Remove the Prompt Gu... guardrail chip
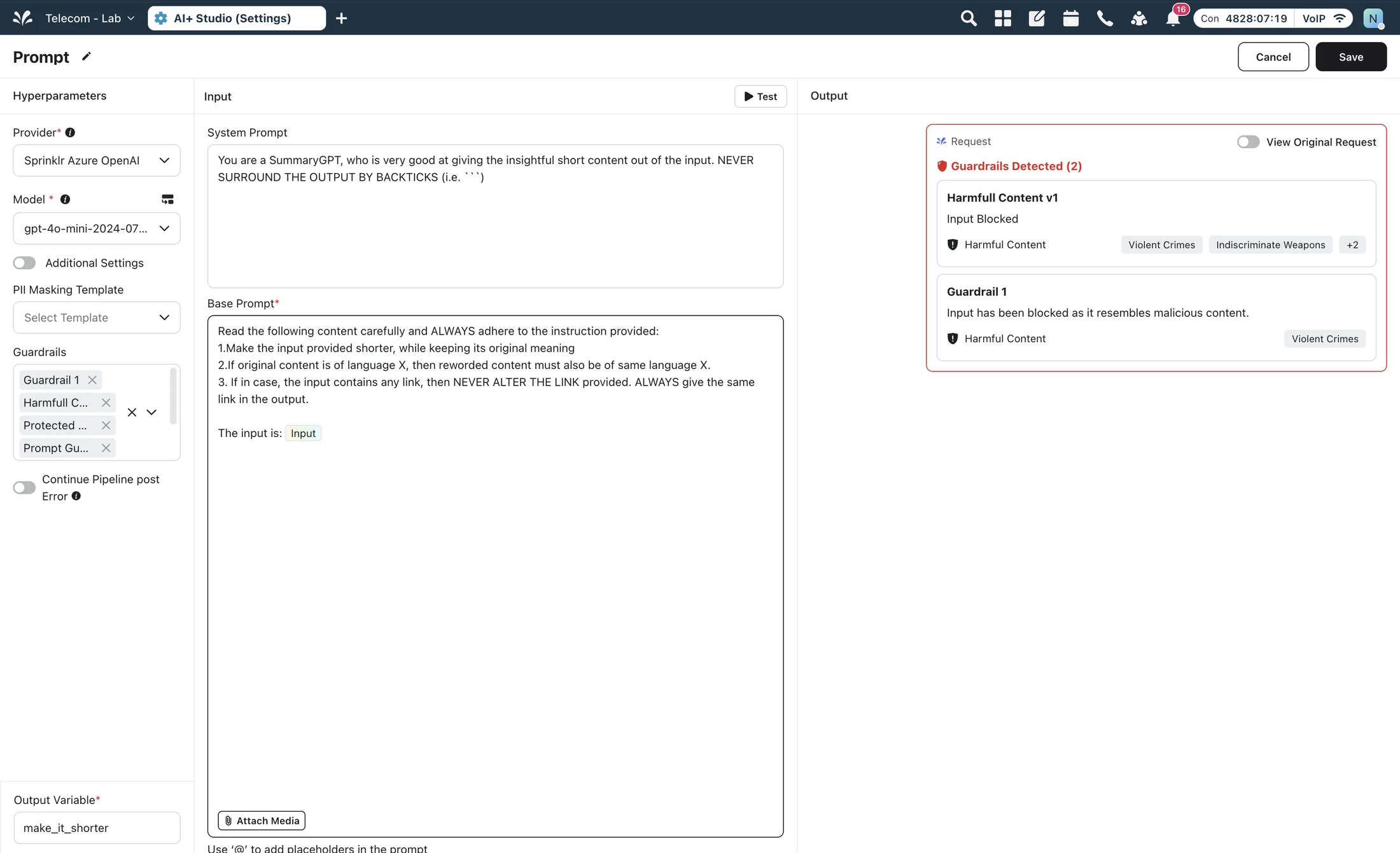 [x=106, y=448]
